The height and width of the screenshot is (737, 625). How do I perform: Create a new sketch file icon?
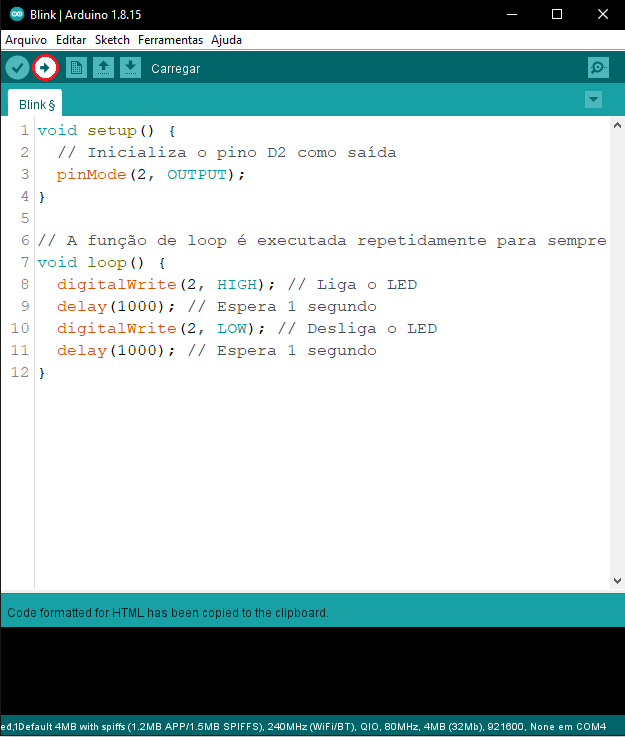(x=76, y=68)
